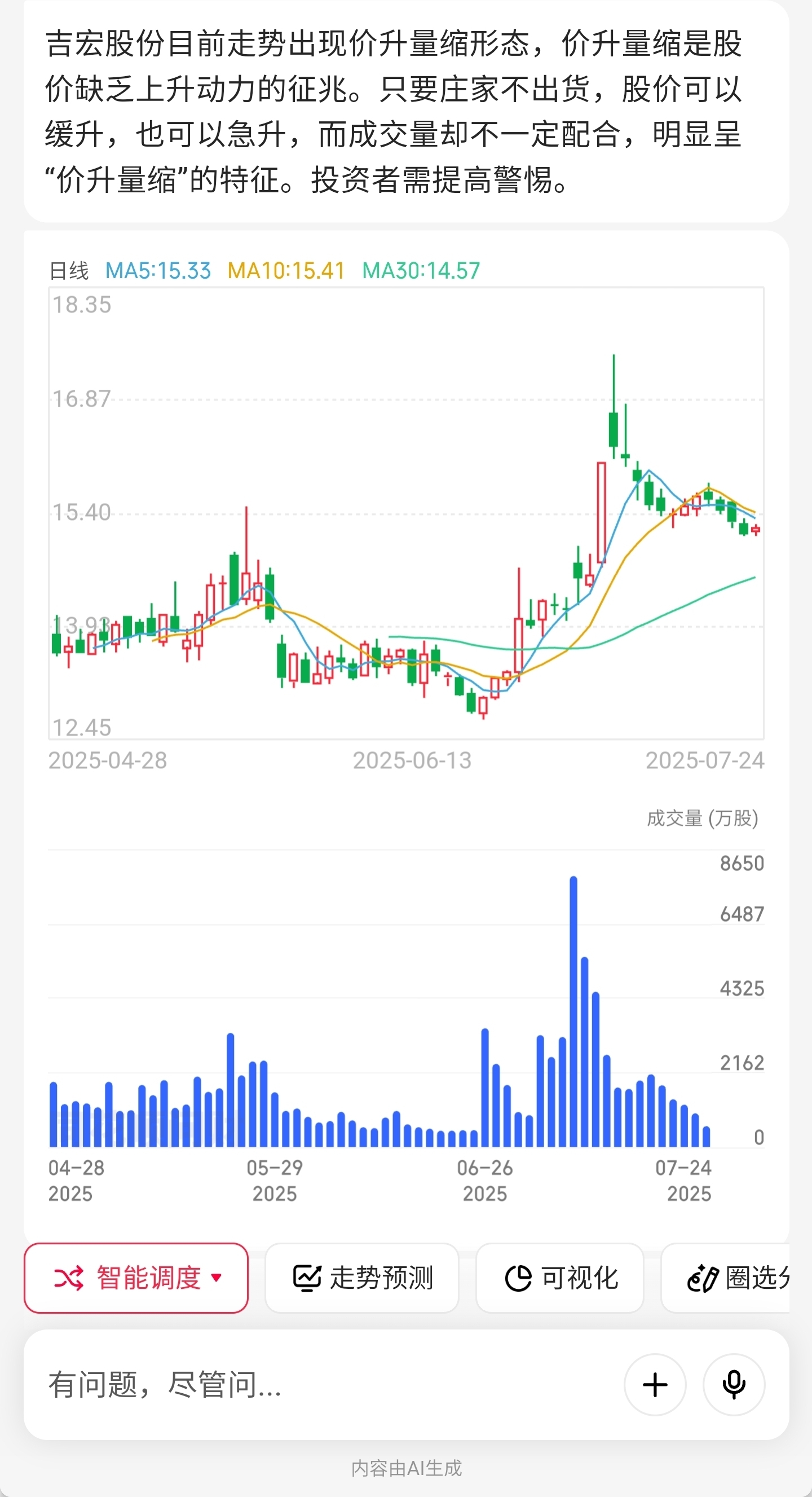
Task: Tap the 6487 volume axis label
Action: pos(742,914)
